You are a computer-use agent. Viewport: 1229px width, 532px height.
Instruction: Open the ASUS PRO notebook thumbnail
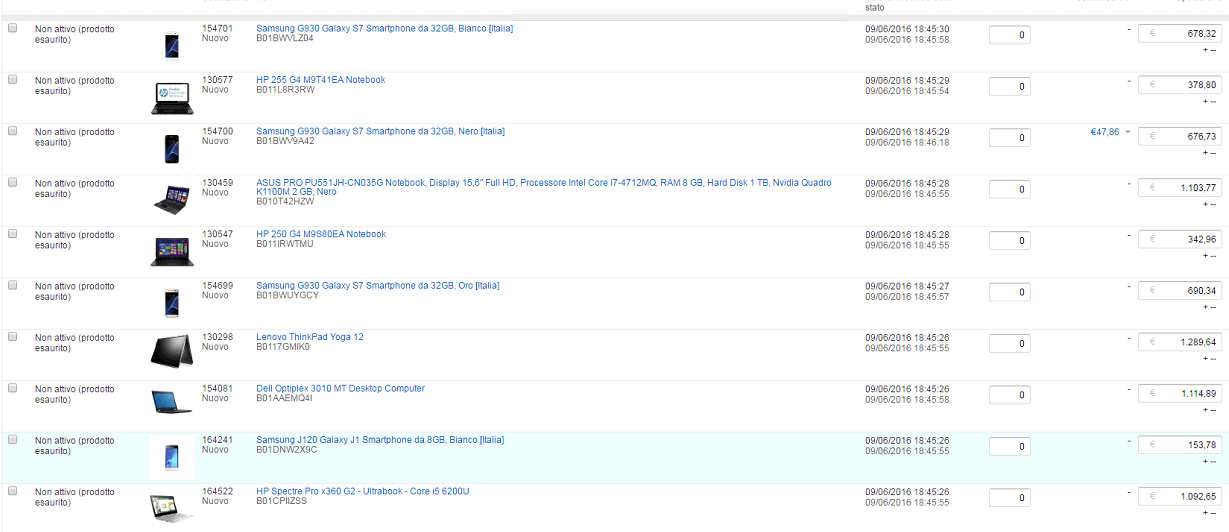coord(172,199)
